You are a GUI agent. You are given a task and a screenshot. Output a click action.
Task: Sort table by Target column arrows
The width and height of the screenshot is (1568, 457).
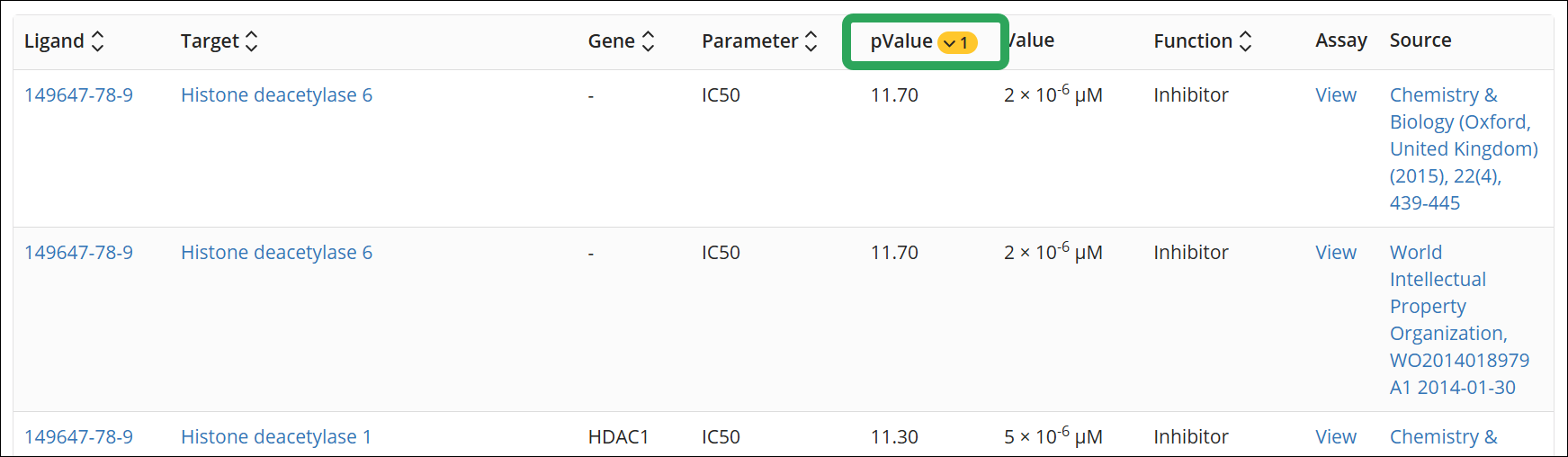[x=252, y=41]
